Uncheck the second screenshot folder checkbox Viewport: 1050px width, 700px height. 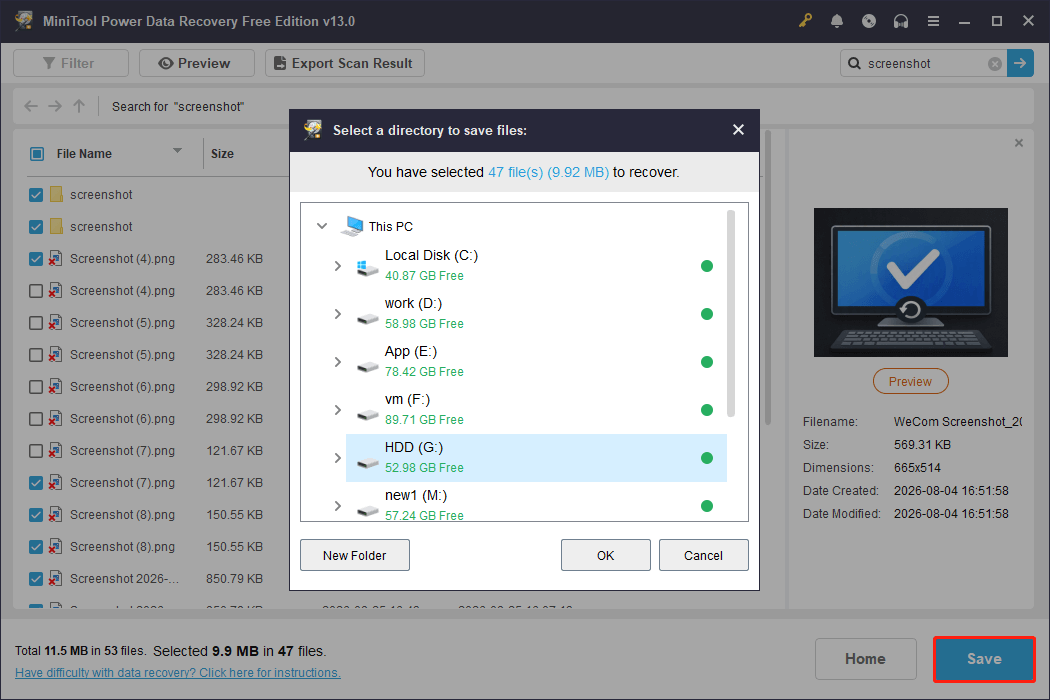[36, 227]
